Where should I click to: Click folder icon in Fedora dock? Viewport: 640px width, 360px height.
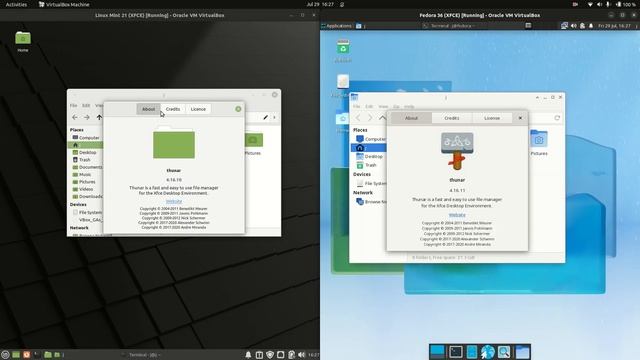pyautogui.click(x=522, y=351)
